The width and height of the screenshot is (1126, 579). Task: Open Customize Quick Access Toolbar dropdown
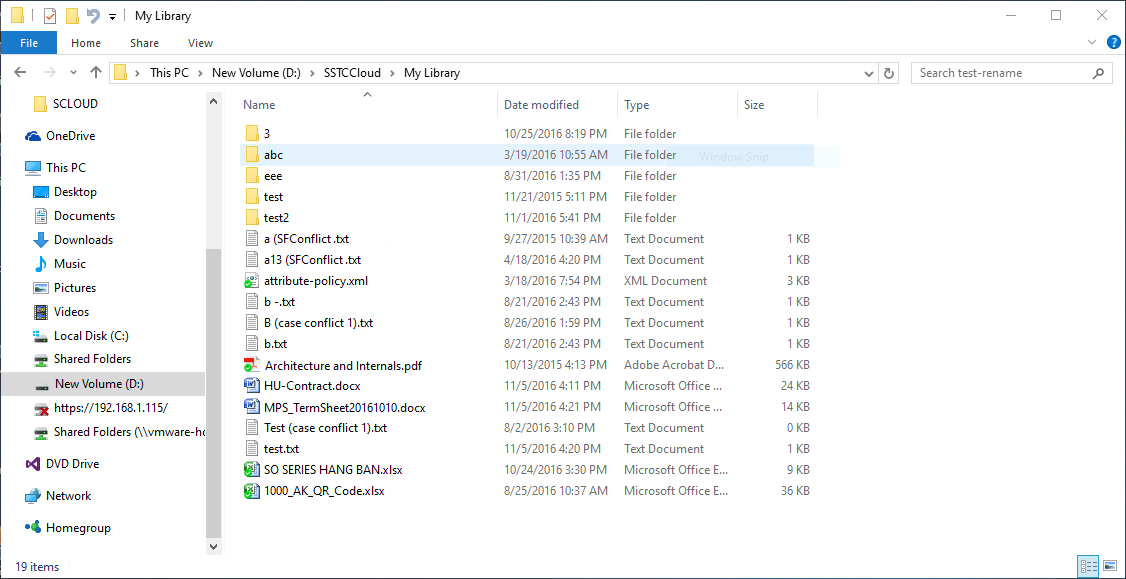pyautogui.click(x=112, y=17)
